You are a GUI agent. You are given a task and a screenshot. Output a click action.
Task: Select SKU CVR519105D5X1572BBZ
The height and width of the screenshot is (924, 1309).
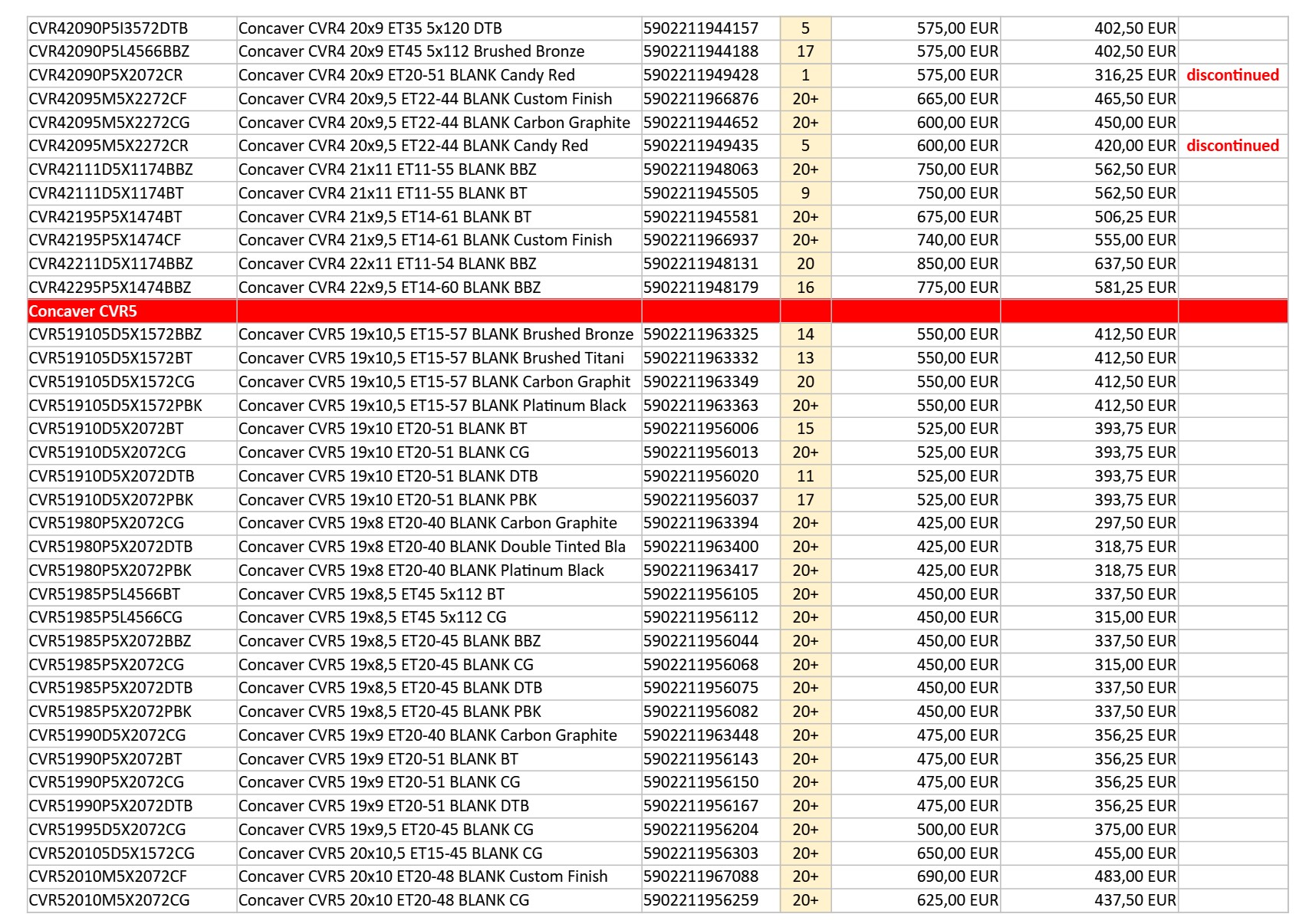pos(115,334)
